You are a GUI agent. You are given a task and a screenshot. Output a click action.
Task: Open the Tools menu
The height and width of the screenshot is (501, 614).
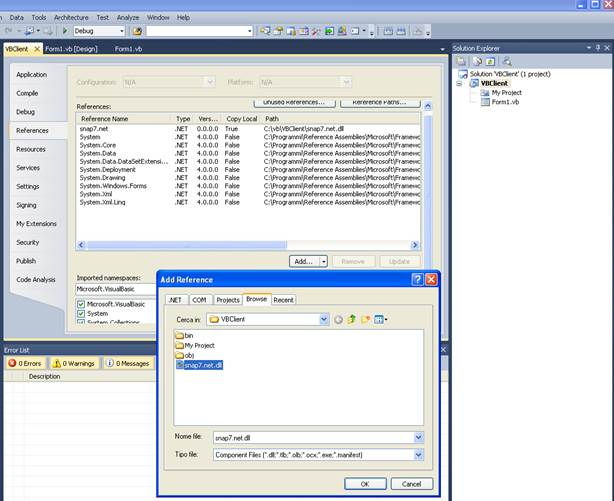[39, 17]
